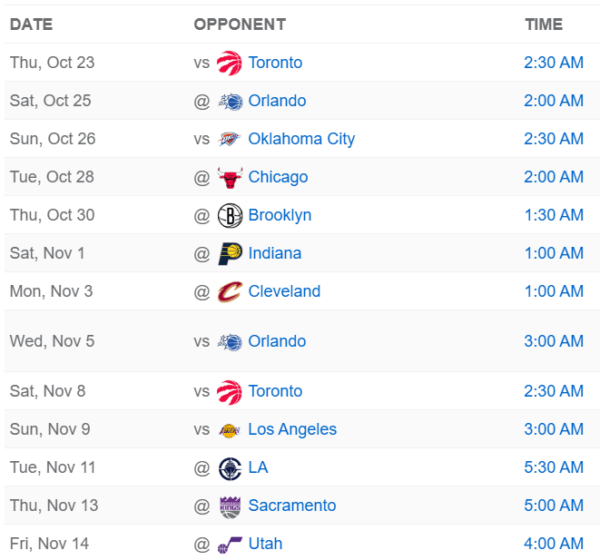Open the Toronto team link on Nov 8
The image size is (600, 560).
tap(275, 391)
